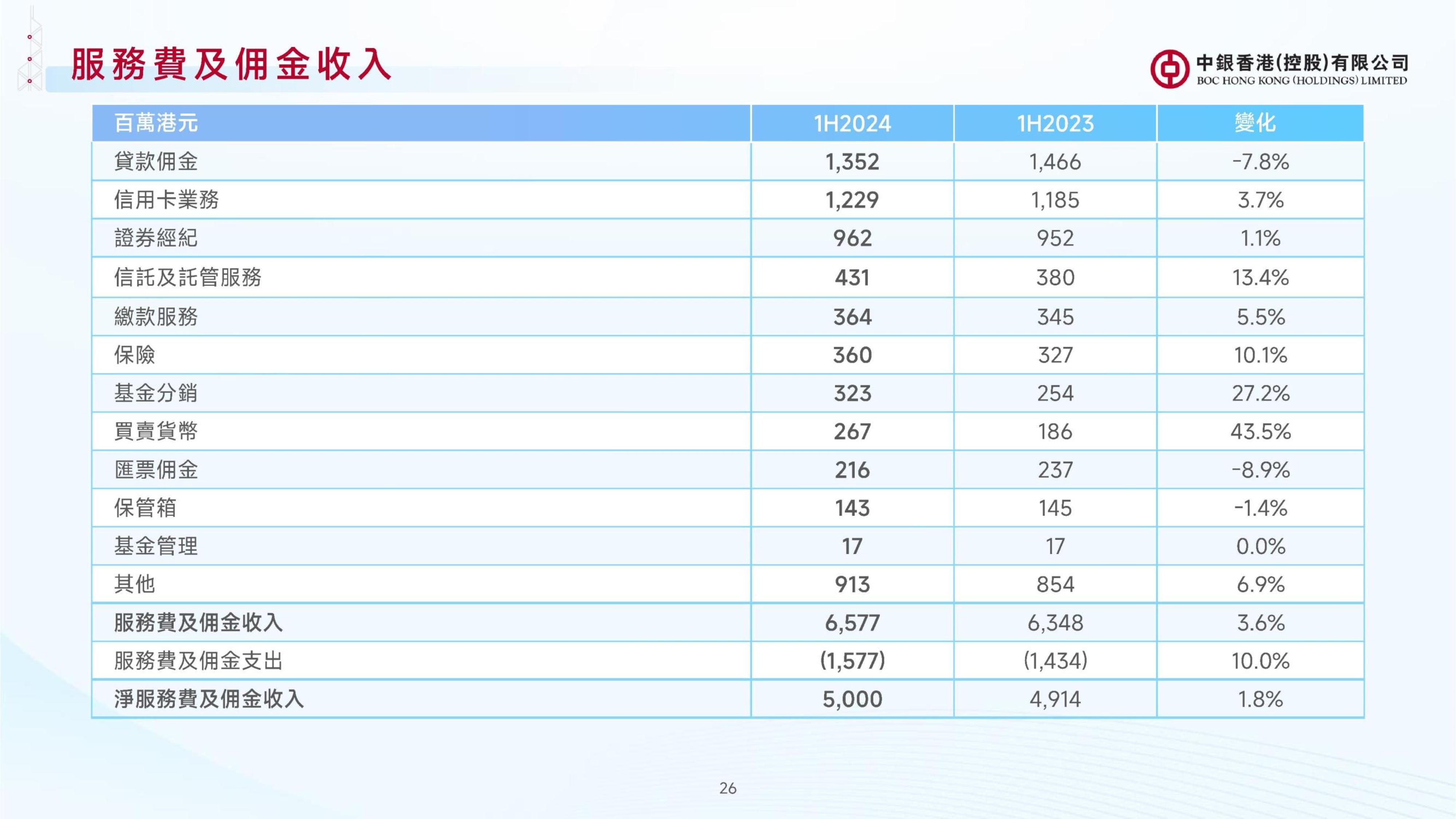Click the 952 value in 1H2023
The width and height of the screenshot is (1456, 819).
[1055, 238]
